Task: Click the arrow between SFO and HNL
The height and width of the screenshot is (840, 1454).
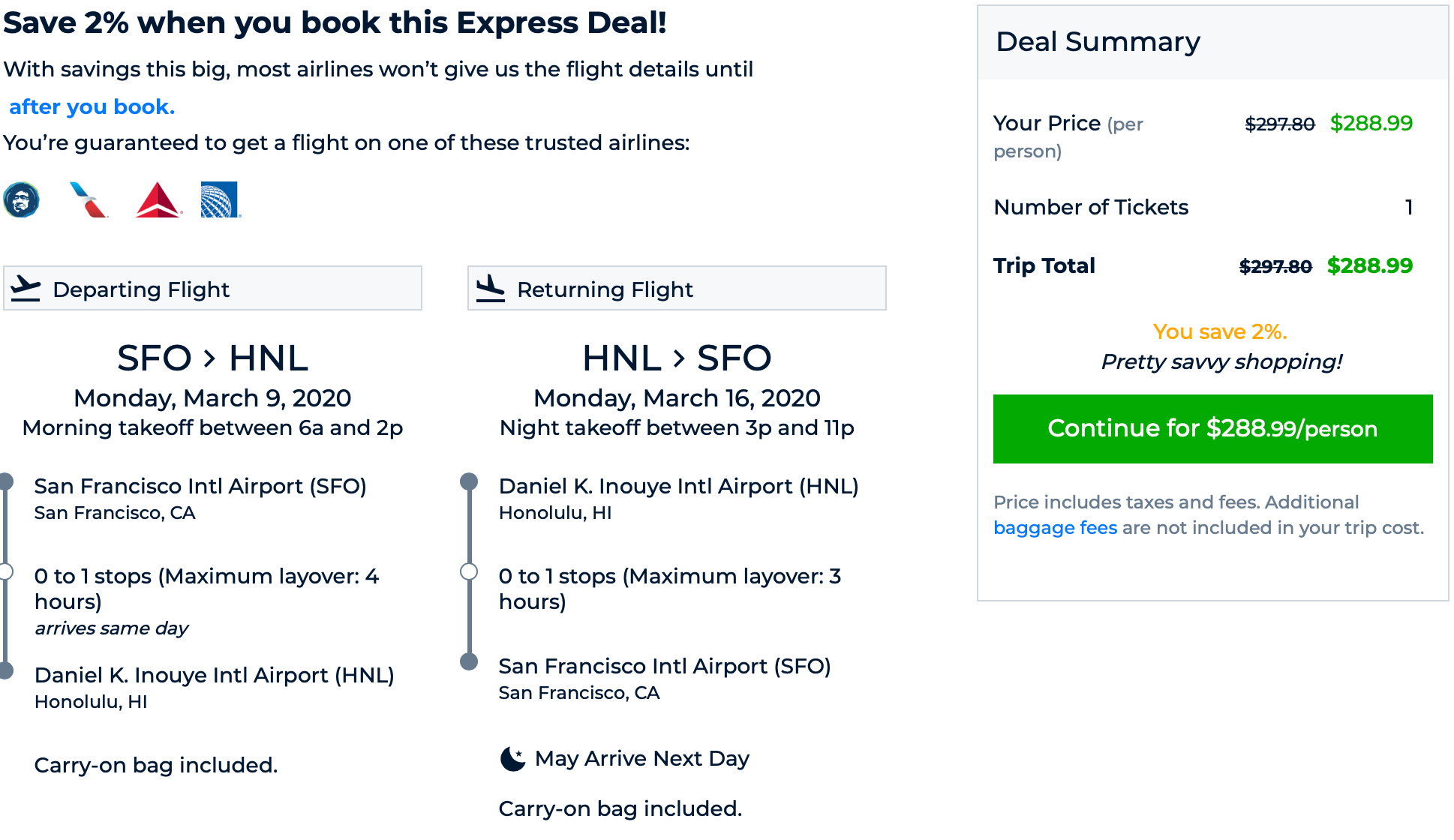Action: tap(210, 358)
